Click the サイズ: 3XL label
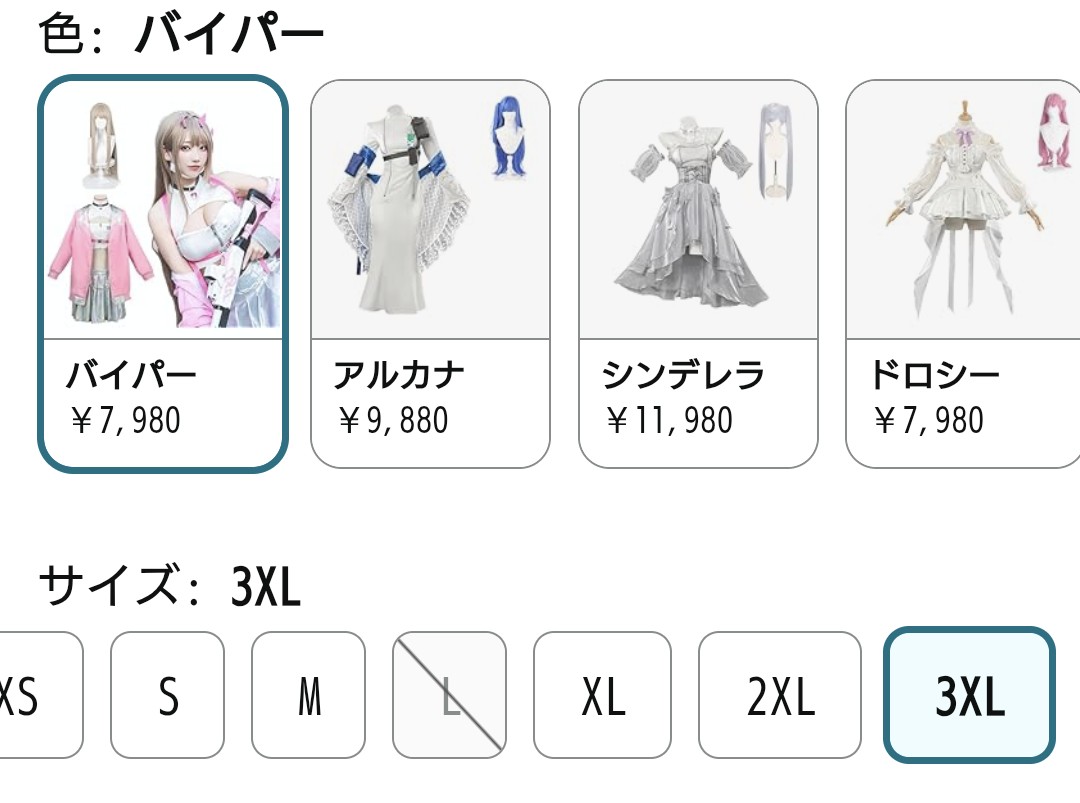The height and width of the screenshot is (803, 1080). tap(170, 586)
